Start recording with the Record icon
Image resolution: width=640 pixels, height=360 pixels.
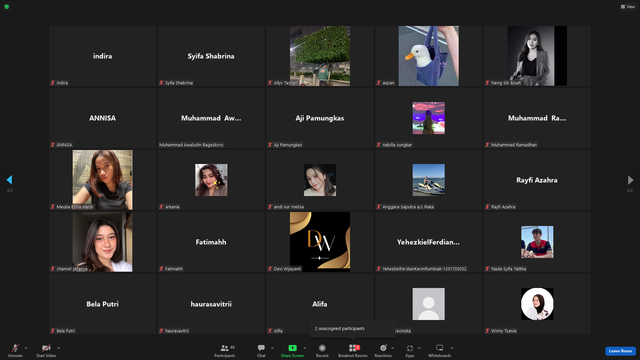(322, 348)
